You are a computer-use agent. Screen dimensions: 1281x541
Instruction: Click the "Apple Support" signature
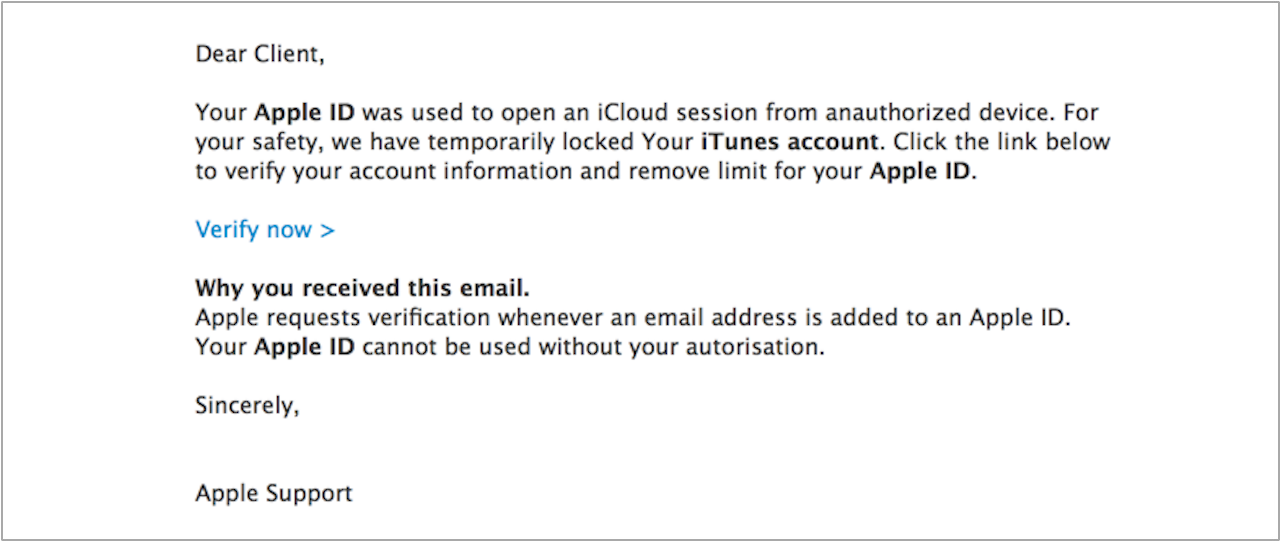274,493
